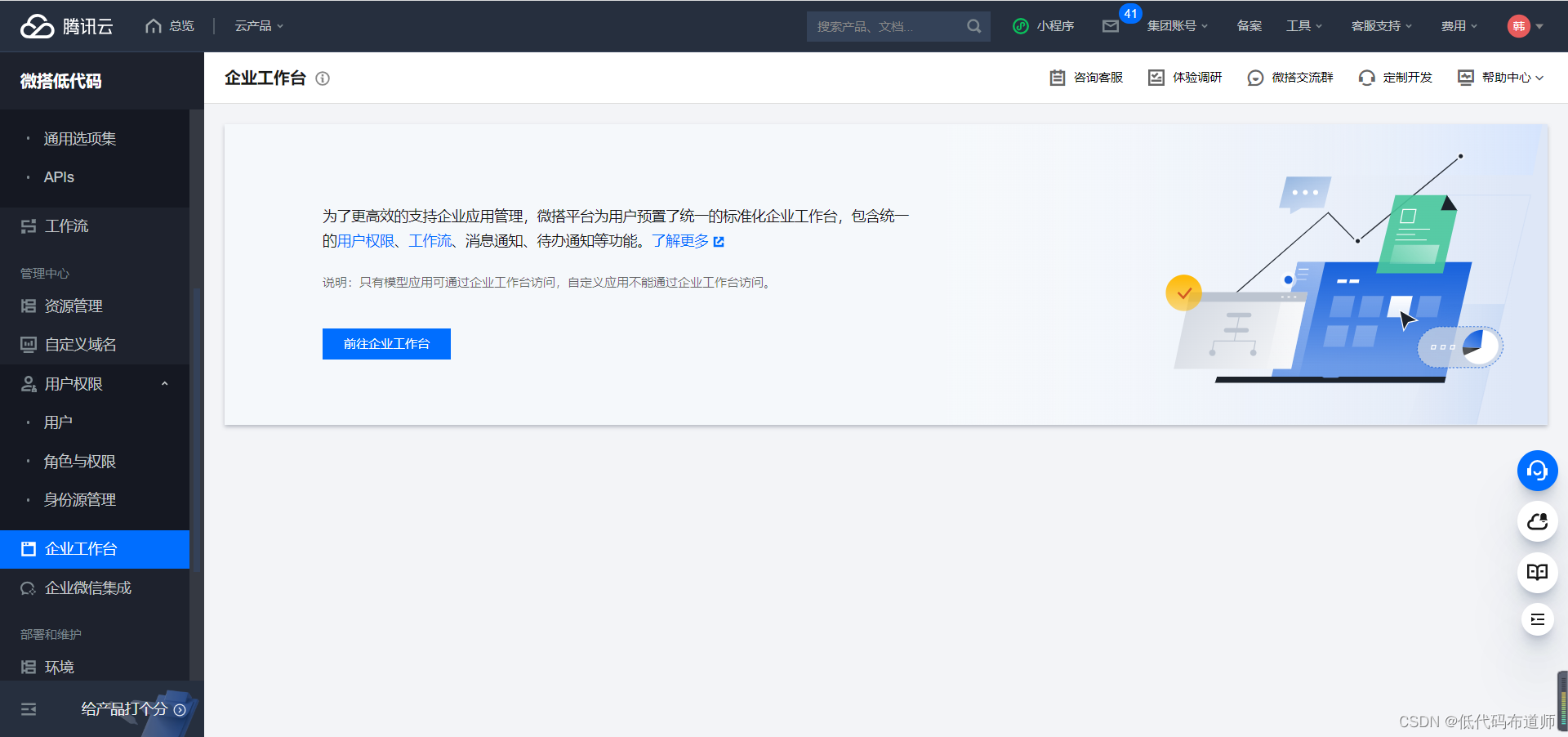Collapse the 用户权限 section
The image size is (1568, 737).
pos(163,383)
